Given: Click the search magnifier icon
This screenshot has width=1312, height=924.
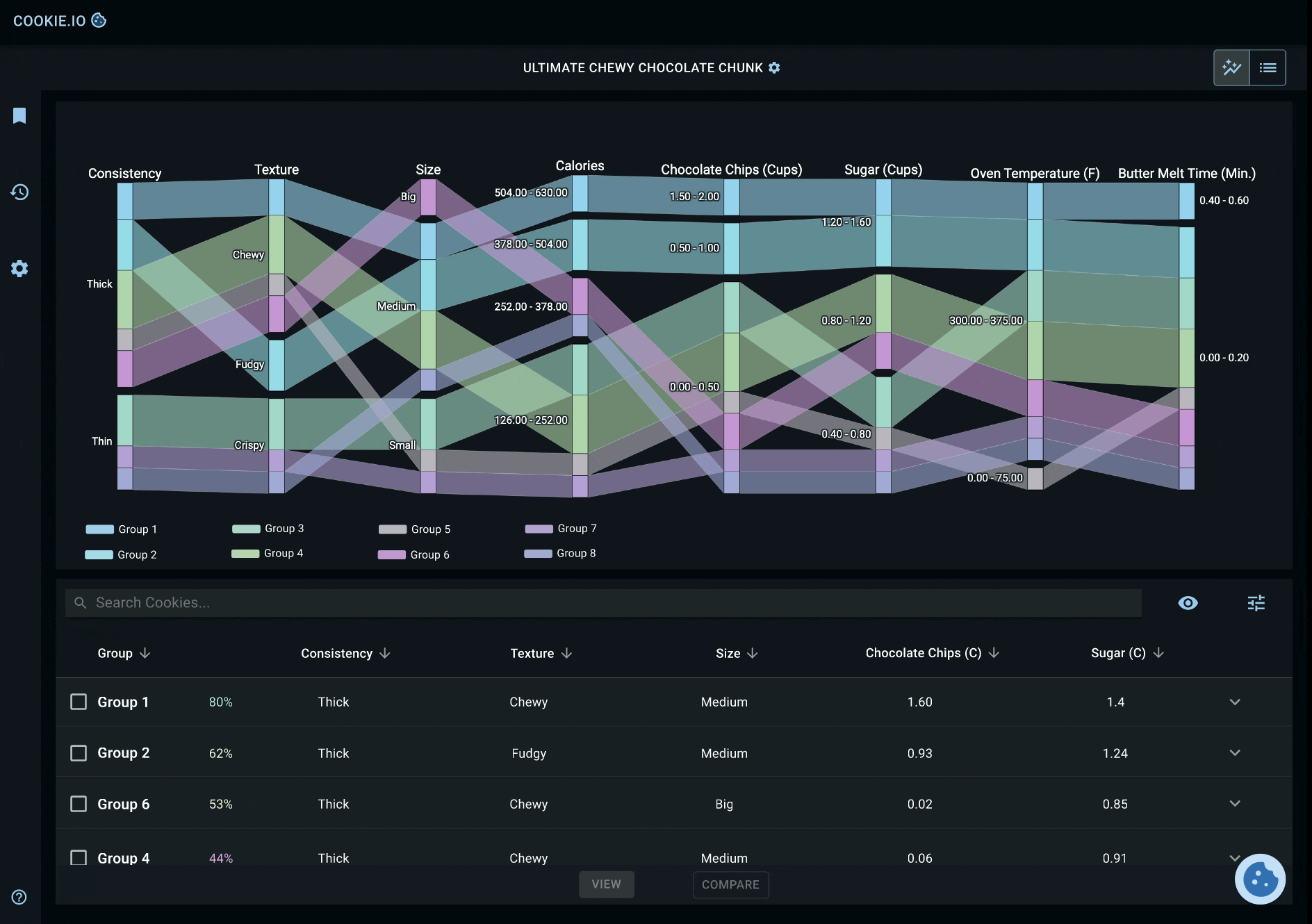Looking at the screenshot, I should pos(81,603).
